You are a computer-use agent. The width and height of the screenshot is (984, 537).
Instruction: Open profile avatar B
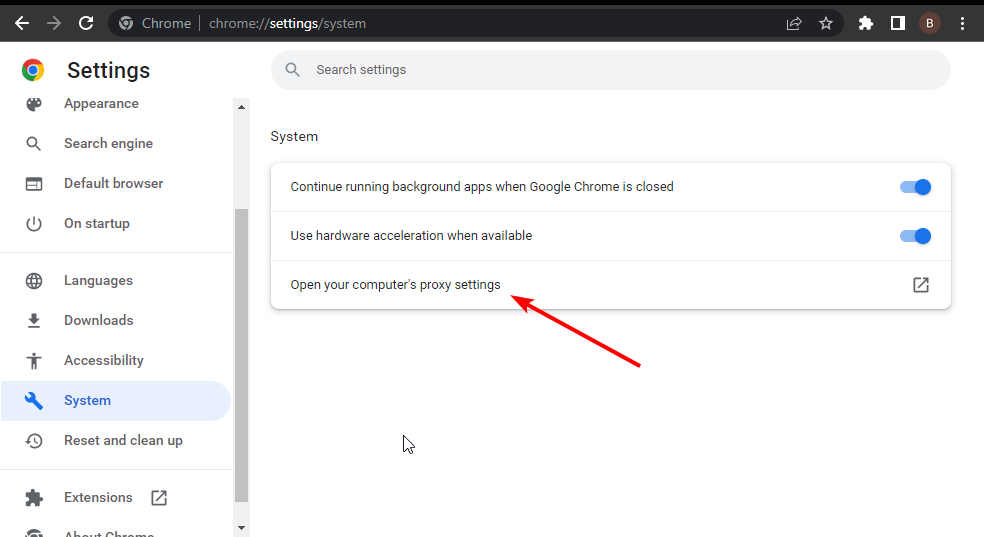click(930, 23)
